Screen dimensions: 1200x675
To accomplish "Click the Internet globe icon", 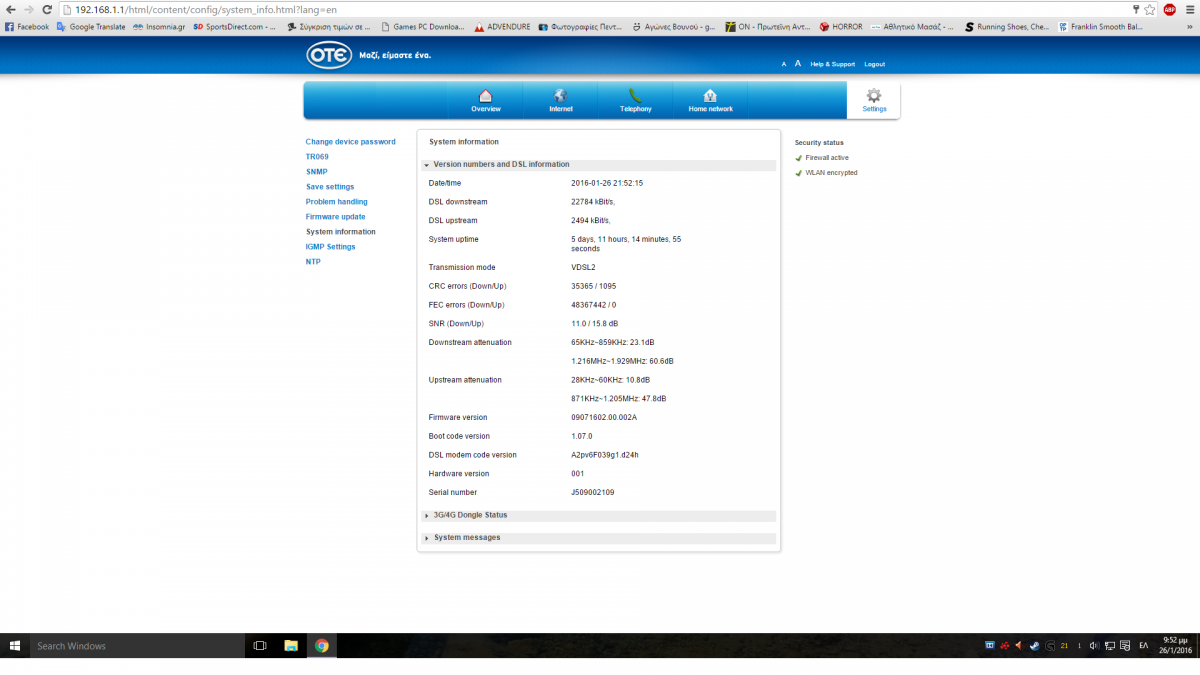I will click(x=560, y=96).
